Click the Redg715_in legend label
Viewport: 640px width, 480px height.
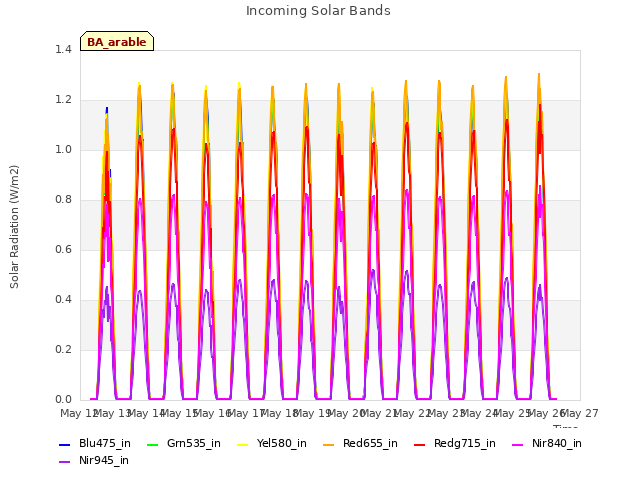point(465,443)
